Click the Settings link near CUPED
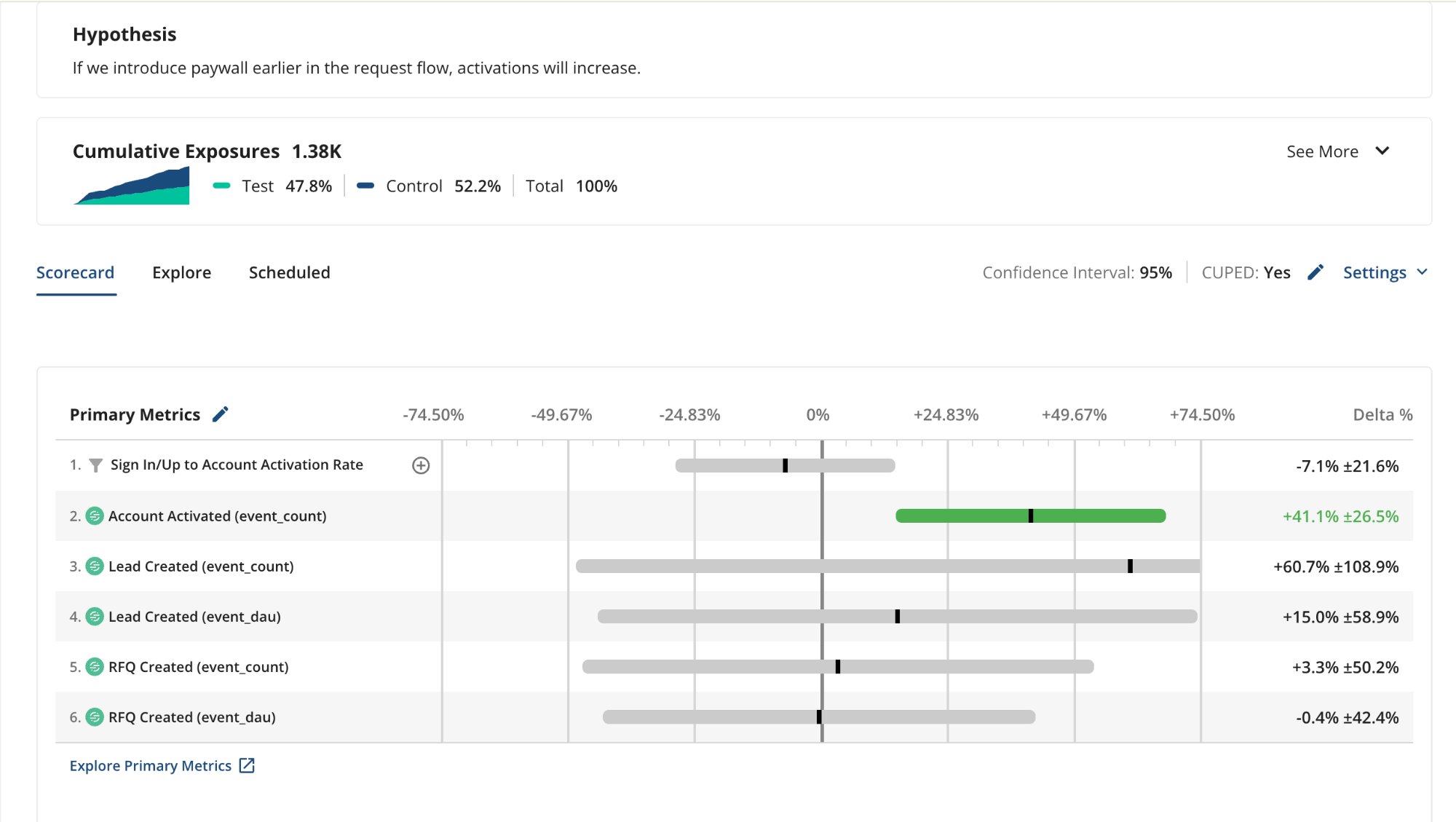 point(1375,272)
